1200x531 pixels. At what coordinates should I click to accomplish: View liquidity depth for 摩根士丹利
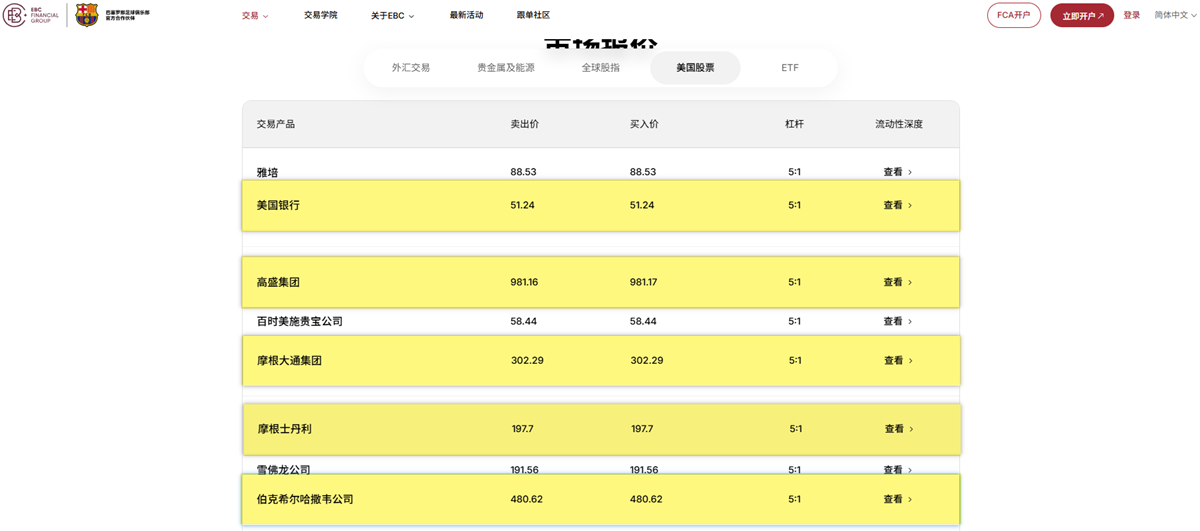click(899, 429)
